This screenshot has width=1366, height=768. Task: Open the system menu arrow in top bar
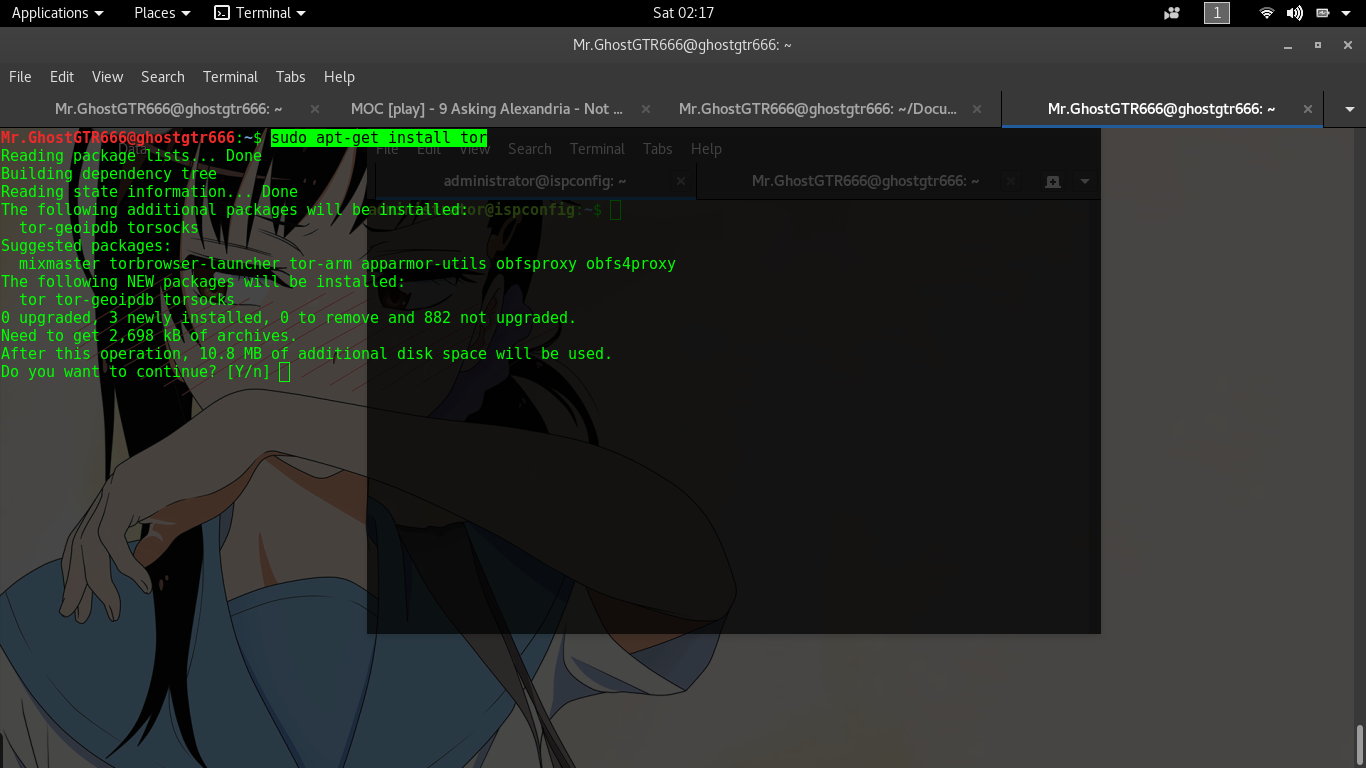coord(1346,13)
